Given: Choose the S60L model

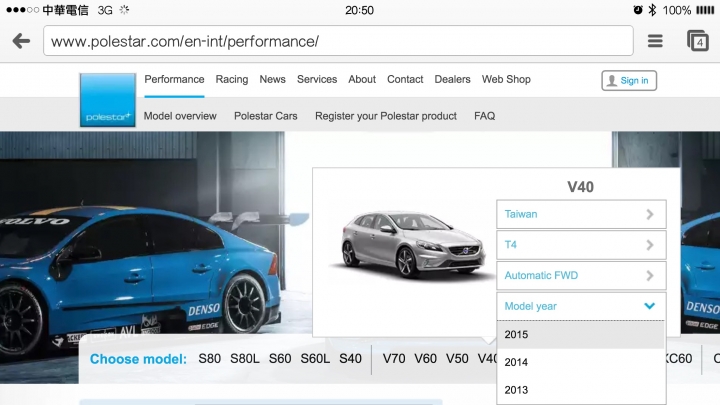Looking at the screenshot, I should 315,359.
